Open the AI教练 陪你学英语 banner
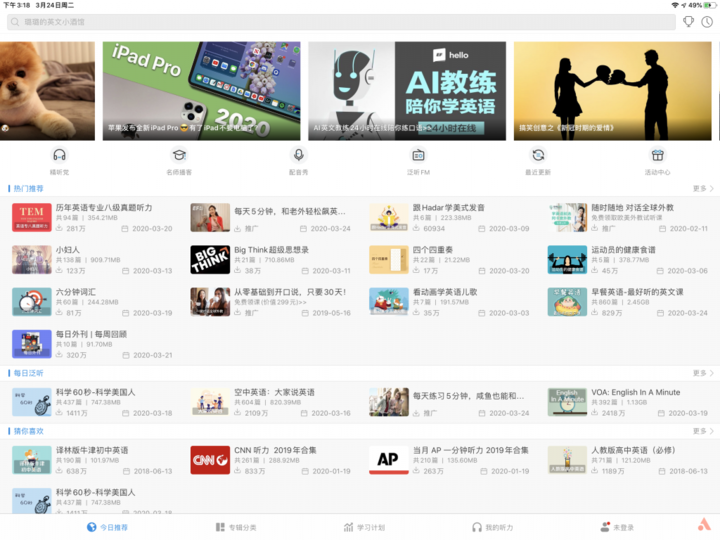This screenshot has width=720, height=540. (x=407, y=91)
